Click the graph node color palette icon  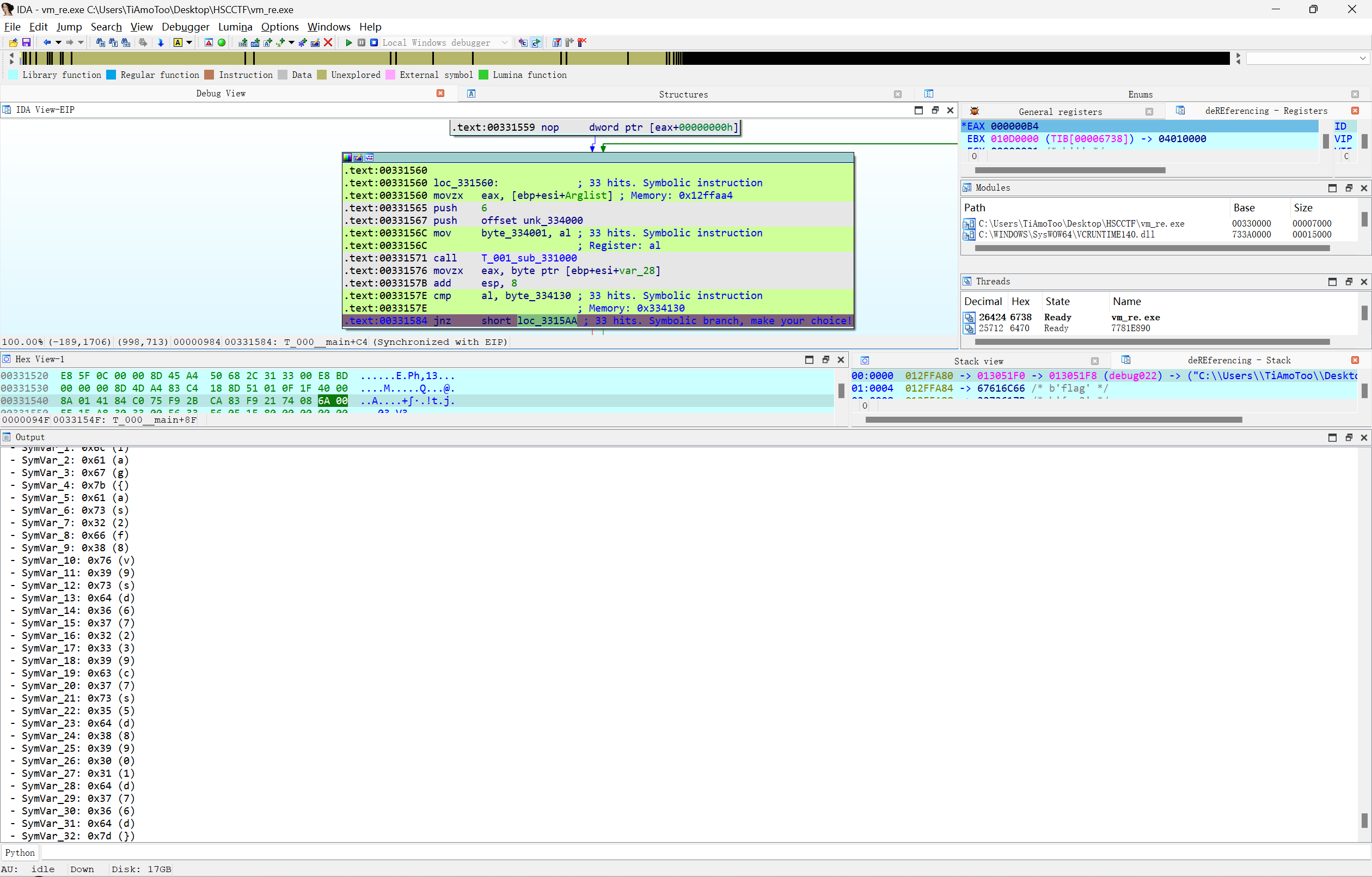point(347,158)
